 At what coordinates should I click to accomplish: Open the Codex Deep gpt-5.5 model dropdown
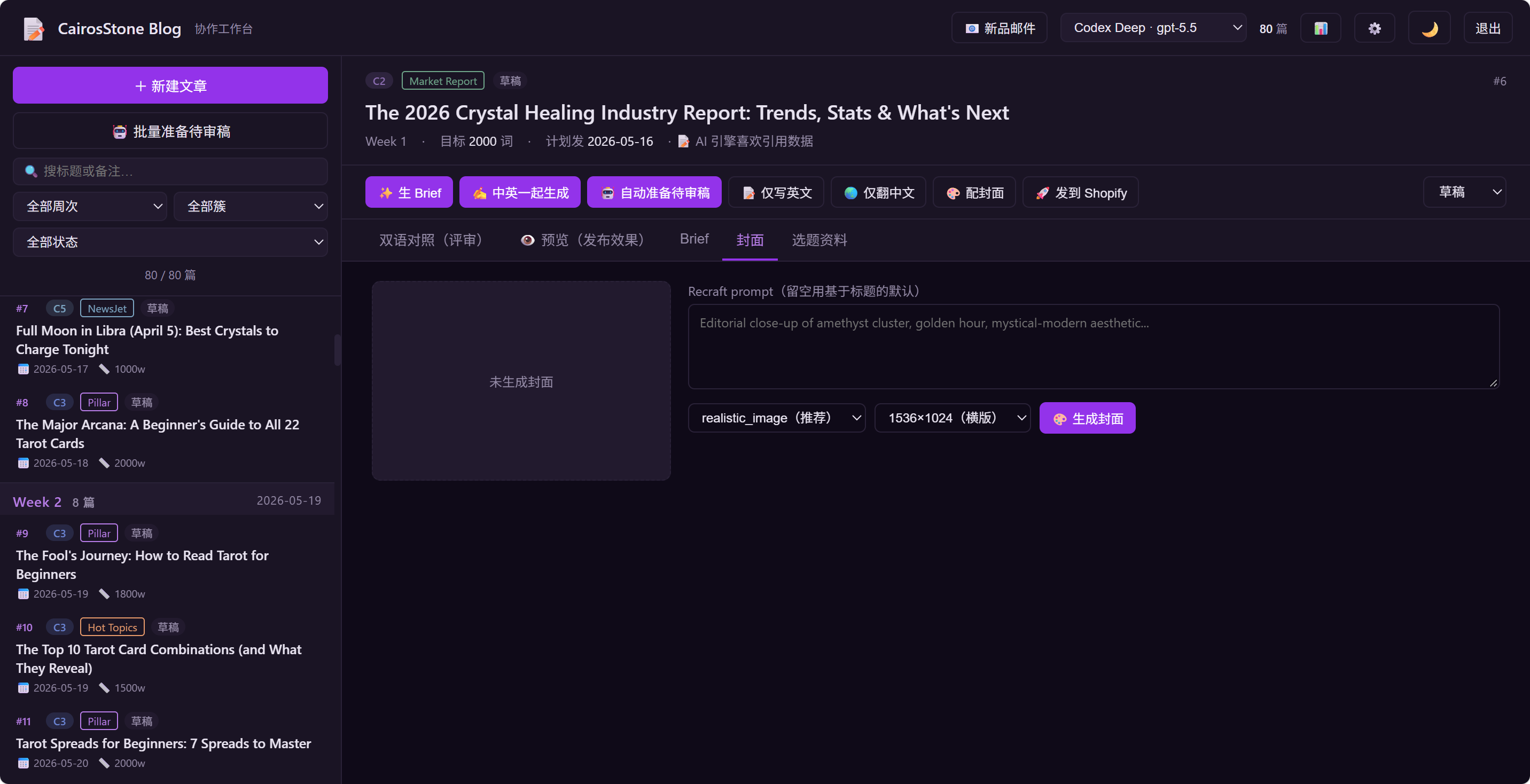tap(1153, 28)
